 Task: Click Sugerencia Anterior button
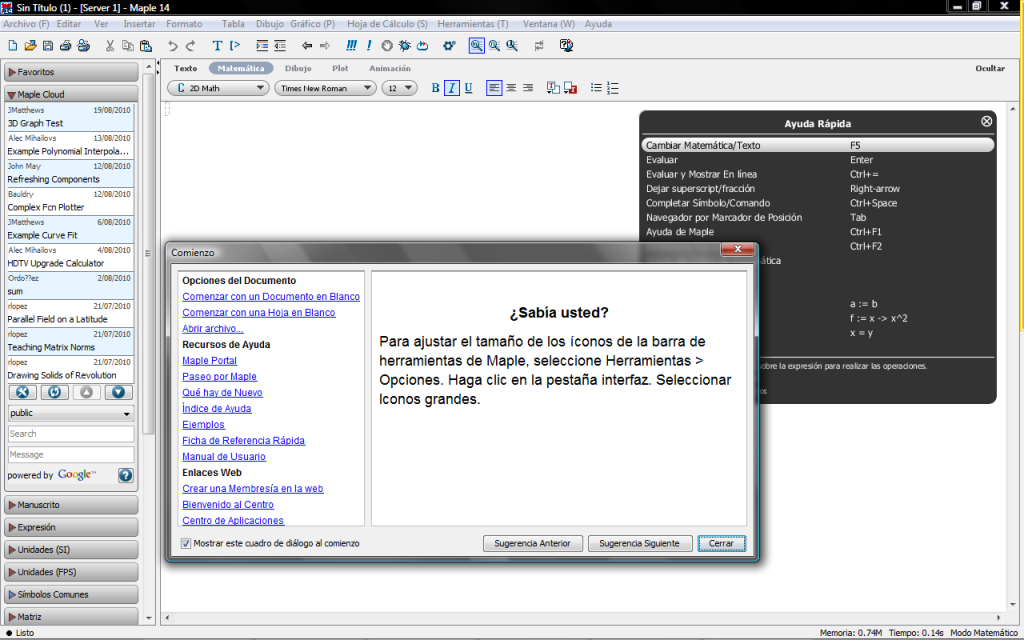532,543
